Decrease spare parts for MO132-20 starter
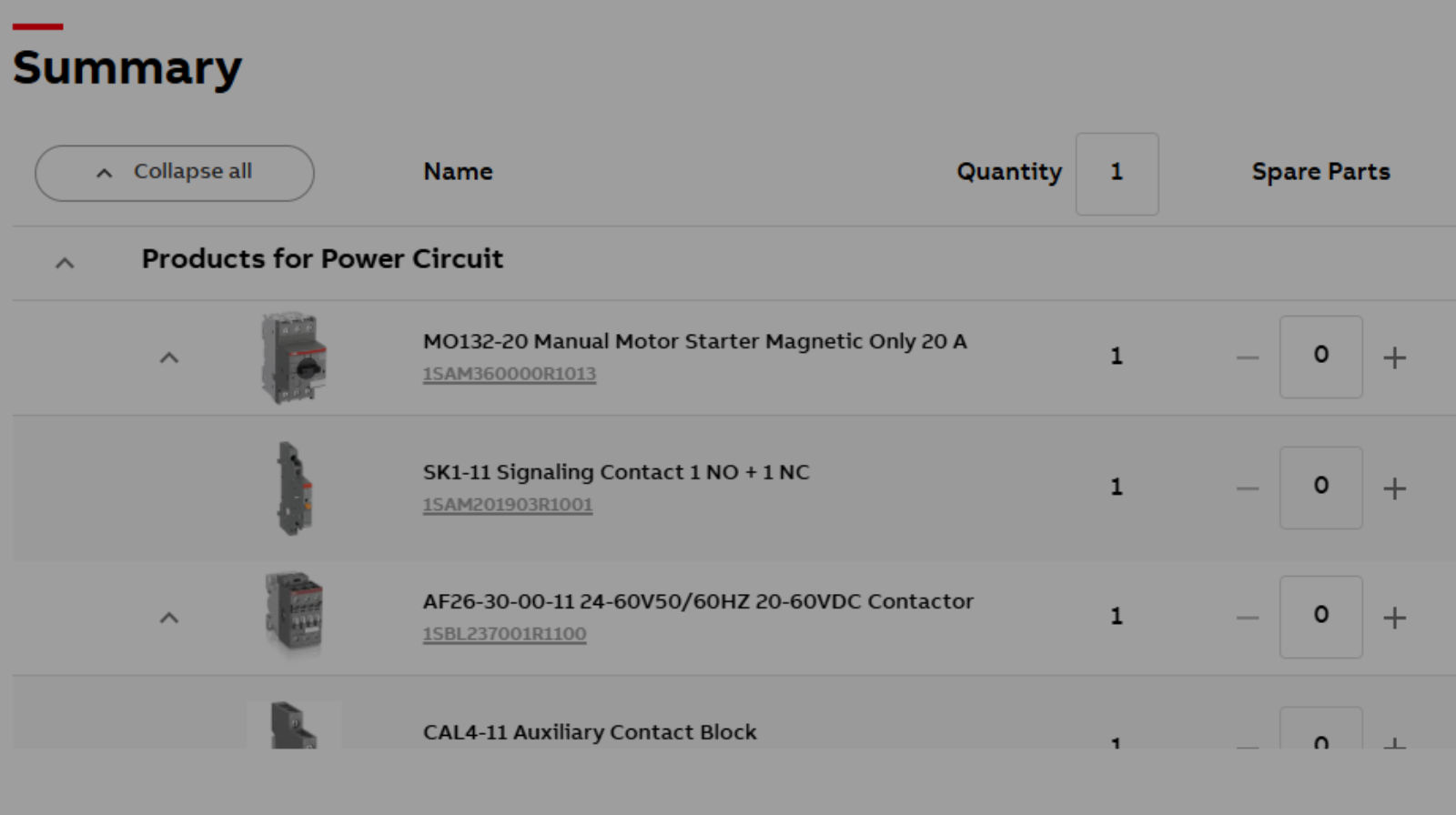The image size is (1456, 815). (1248, 357)
